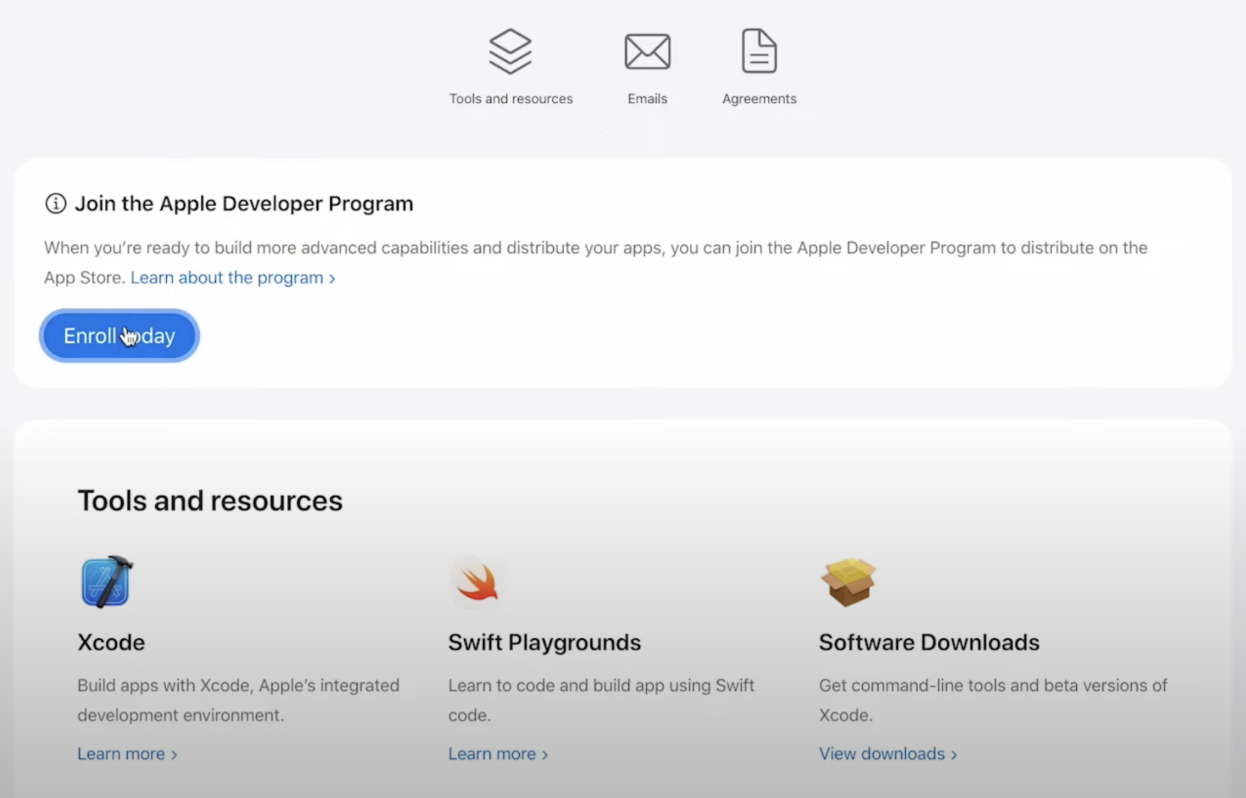Viewport: 1246px width, 798px height.
Task: Click the Enroll today button
Action: (119, 336)
